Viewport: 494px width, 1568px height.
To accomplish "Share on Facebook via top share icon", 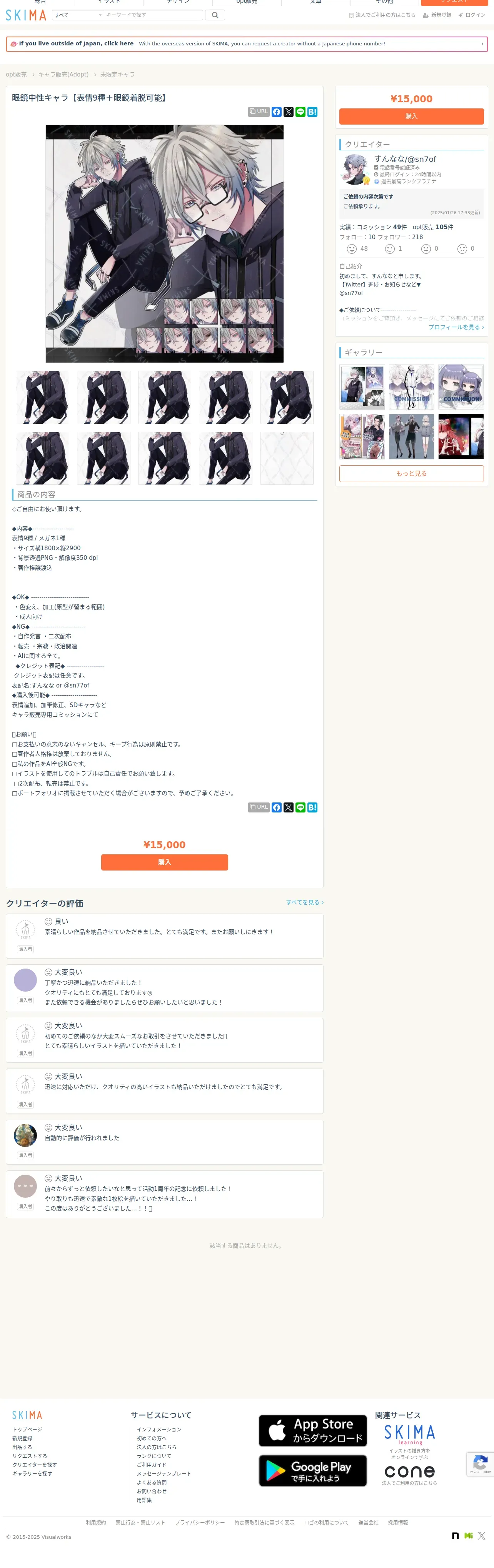I will click(x=277, y=112).
